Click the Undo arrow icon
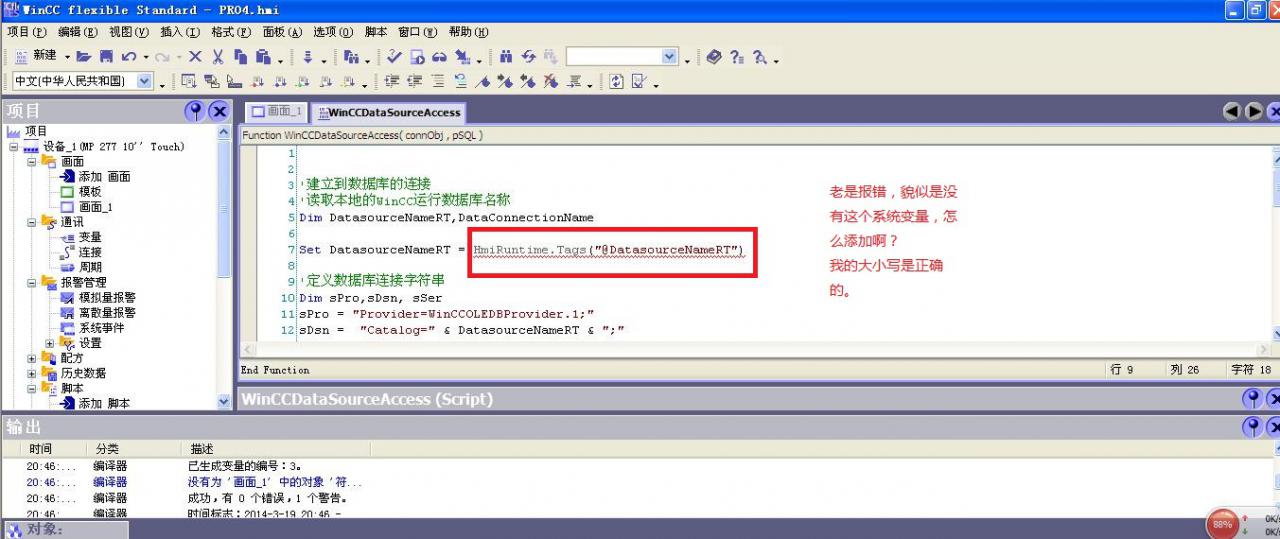This screenshot has width=1280, height=539. point(129,57)
